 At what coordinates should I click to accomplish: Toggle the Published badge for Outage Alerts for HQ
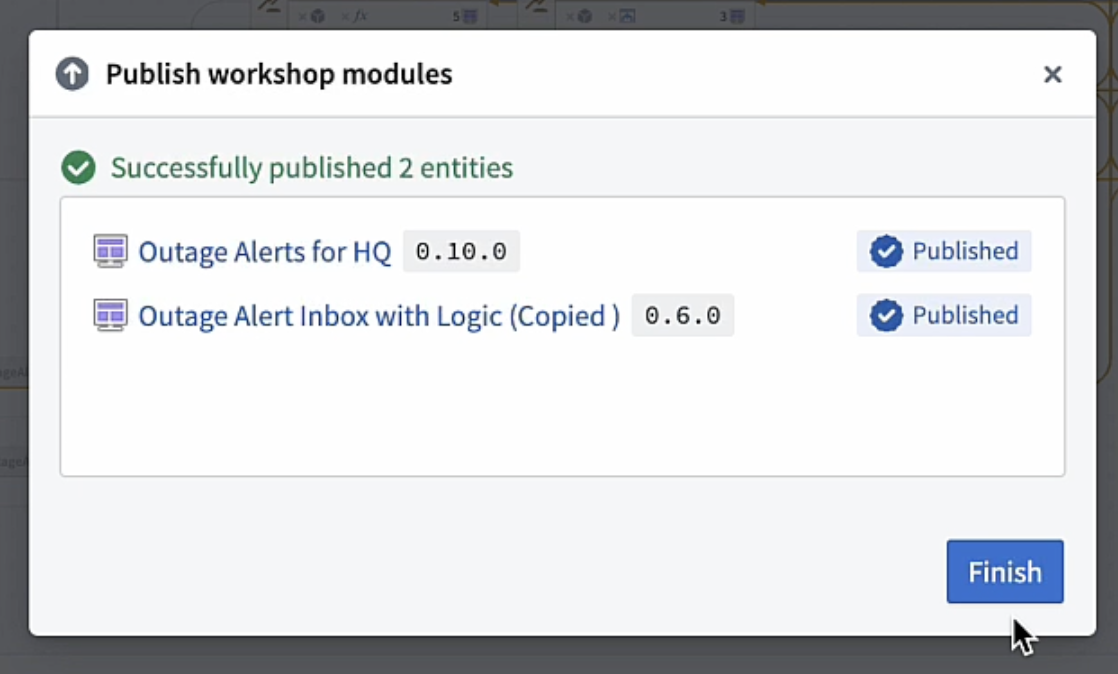coord(943,251)
